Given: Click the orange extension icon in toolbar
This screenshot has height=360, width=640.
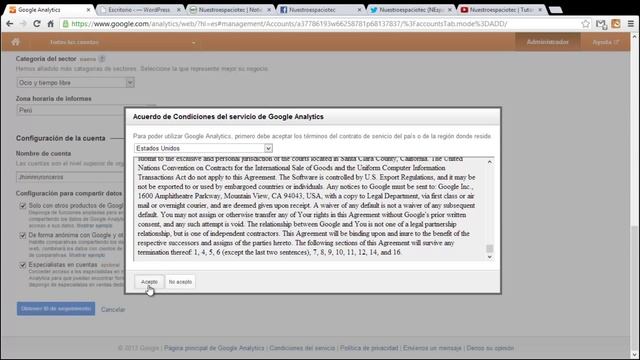Looking at the screenshot, I should 616,24.
